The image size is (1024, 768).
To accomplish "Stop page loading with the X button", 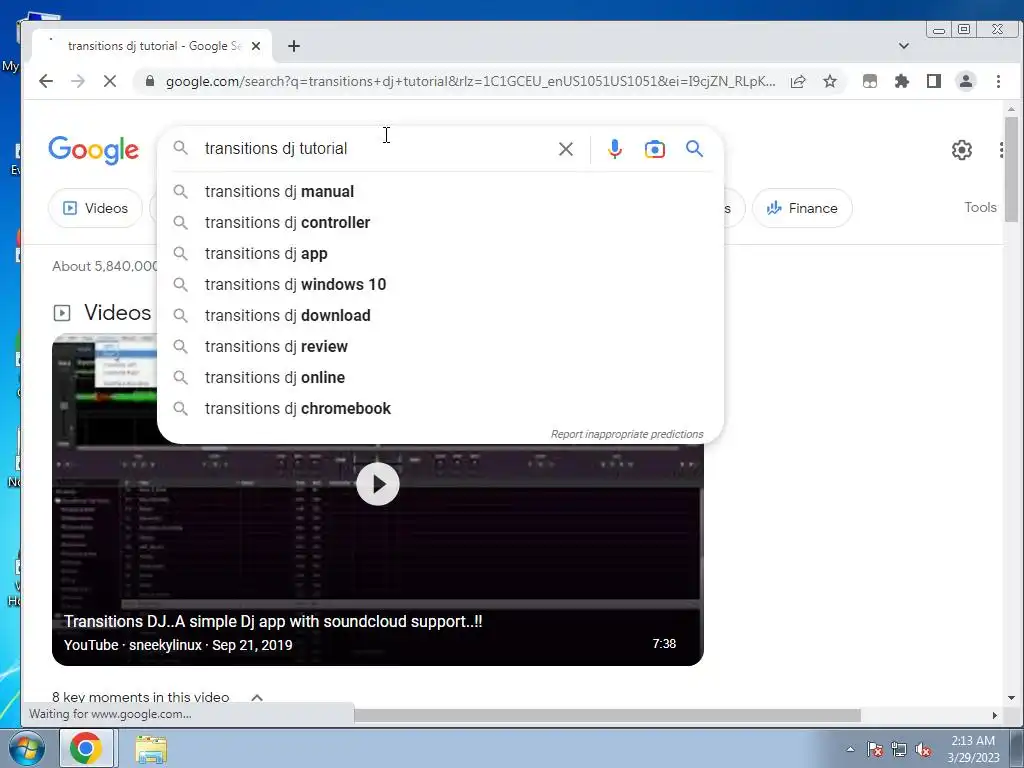I will [110, 81].
